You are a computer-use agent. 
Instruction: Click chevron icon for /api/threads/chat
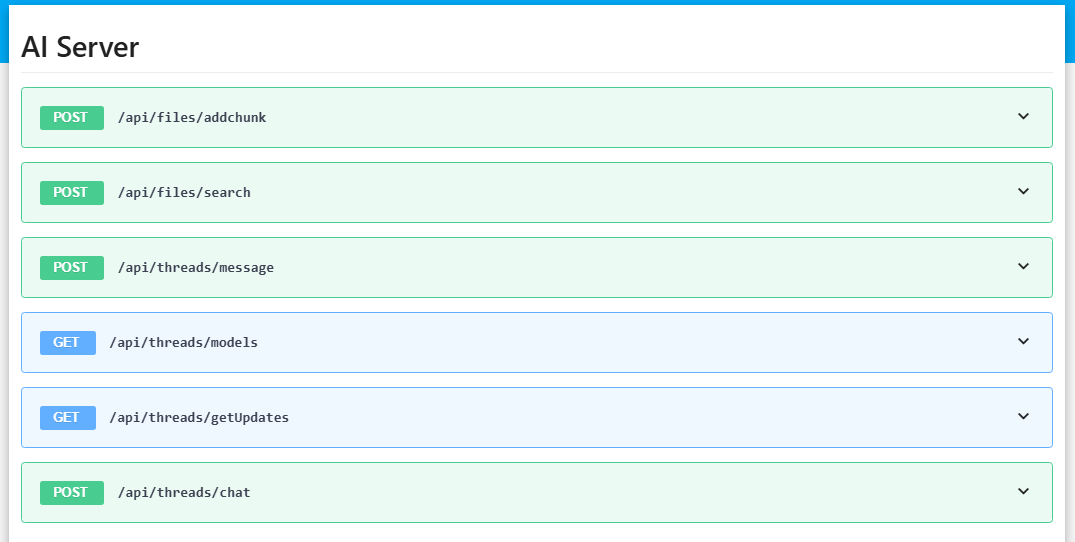1023,492
